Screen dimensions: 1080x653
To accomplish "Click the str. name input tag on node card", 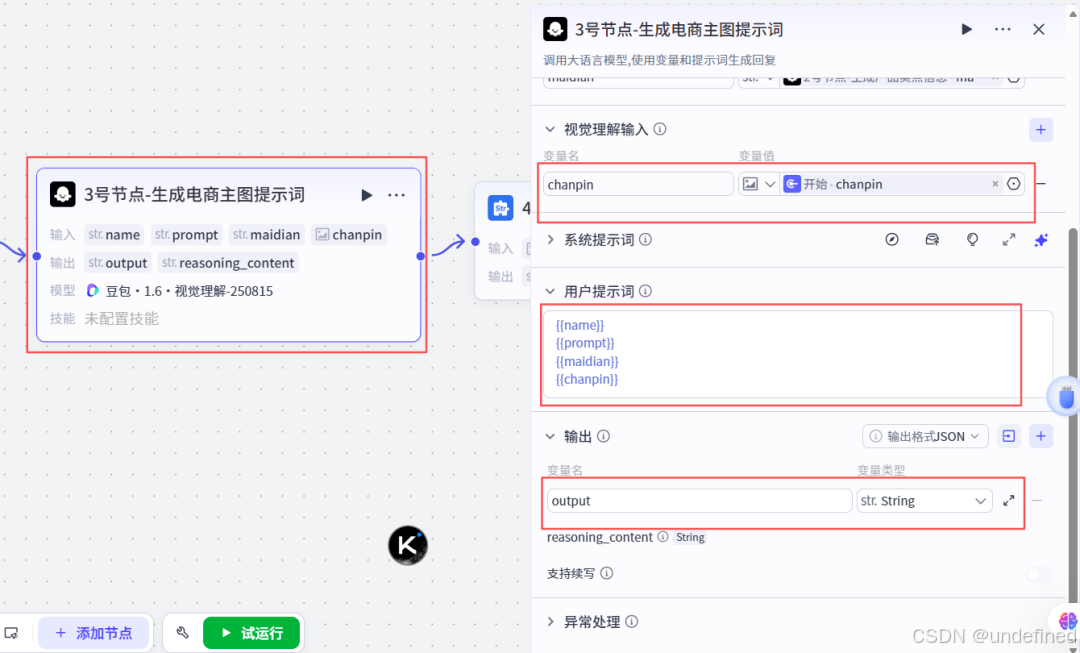I will 114,235.
